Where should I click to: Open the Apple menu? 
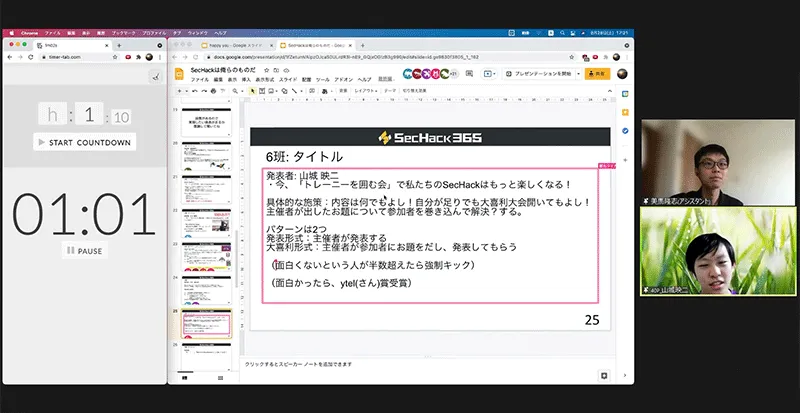(12, 33)
